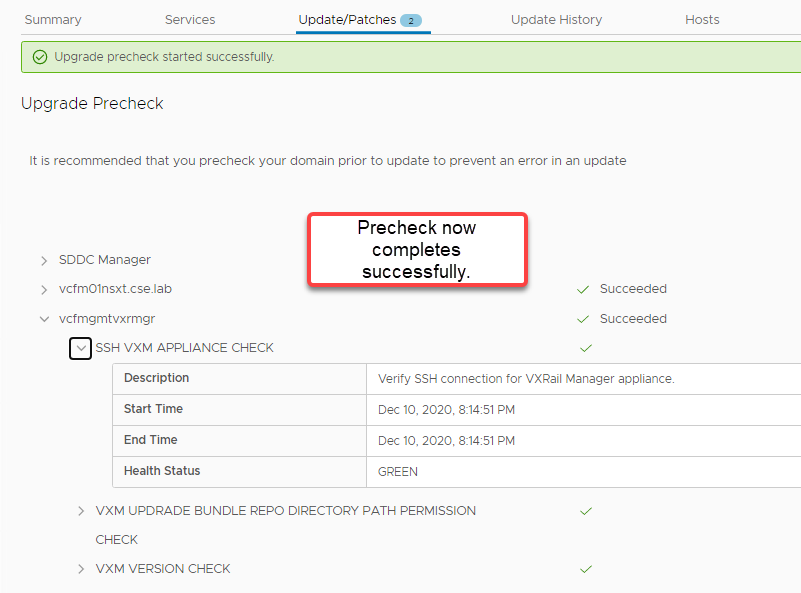
Task: Expand the VXM VERSION CHECK item
Action: tap(81, 569)
